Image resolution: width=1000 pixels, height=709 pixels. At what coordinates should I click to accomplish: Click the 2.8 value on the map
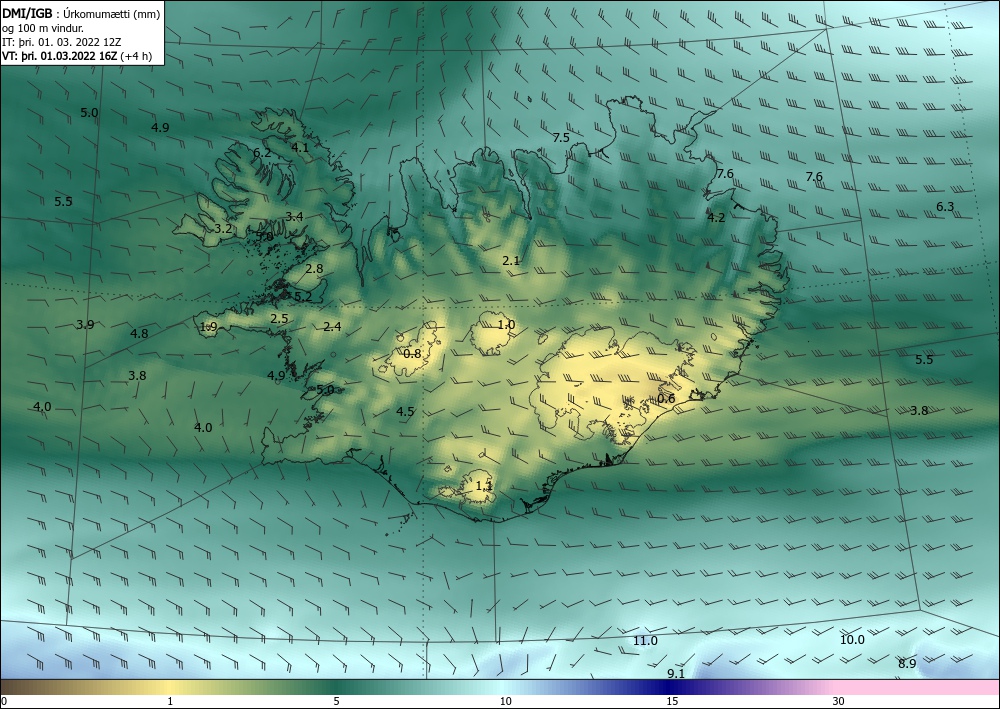point(314,268)
